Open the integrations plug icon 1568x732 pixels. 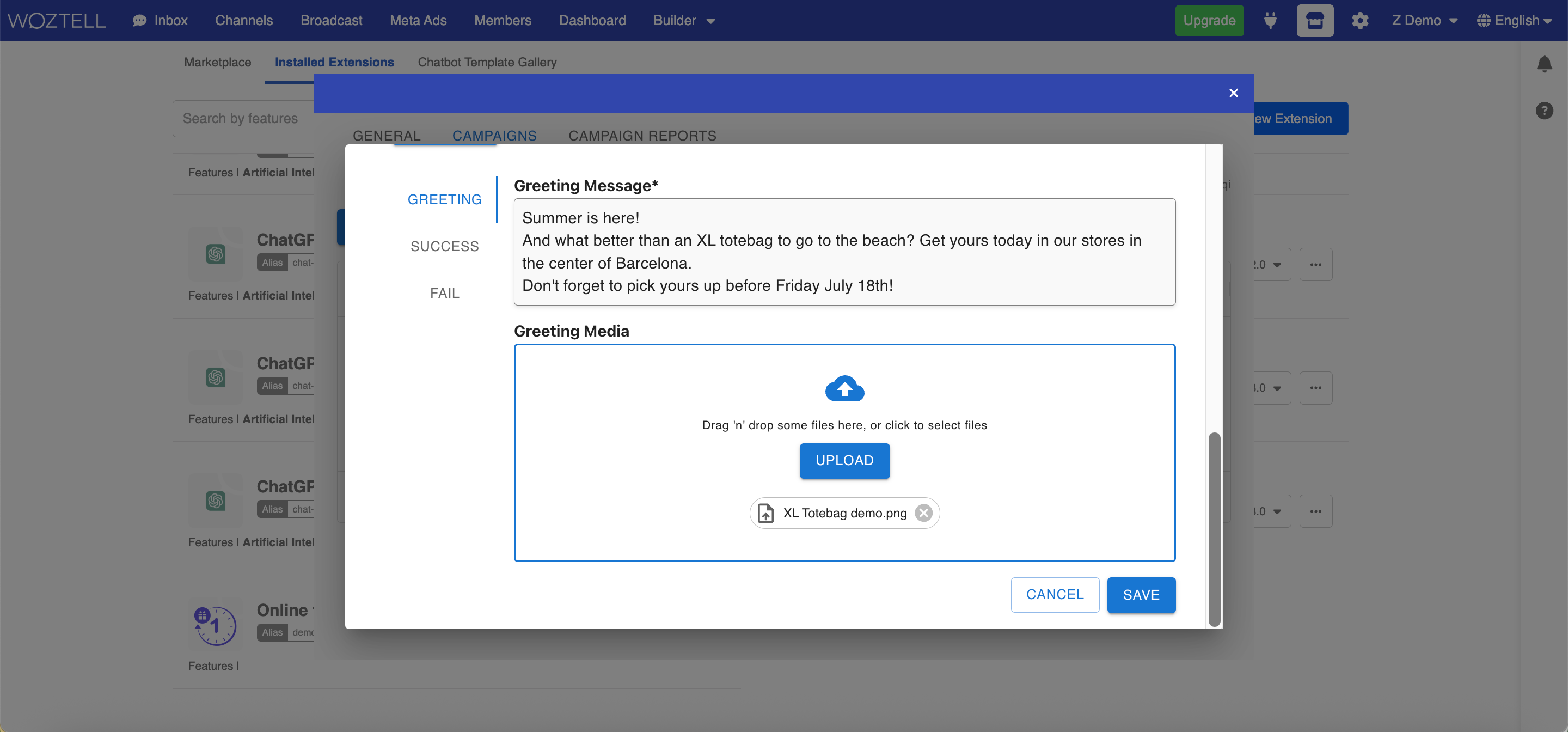tap(1270, 21)
